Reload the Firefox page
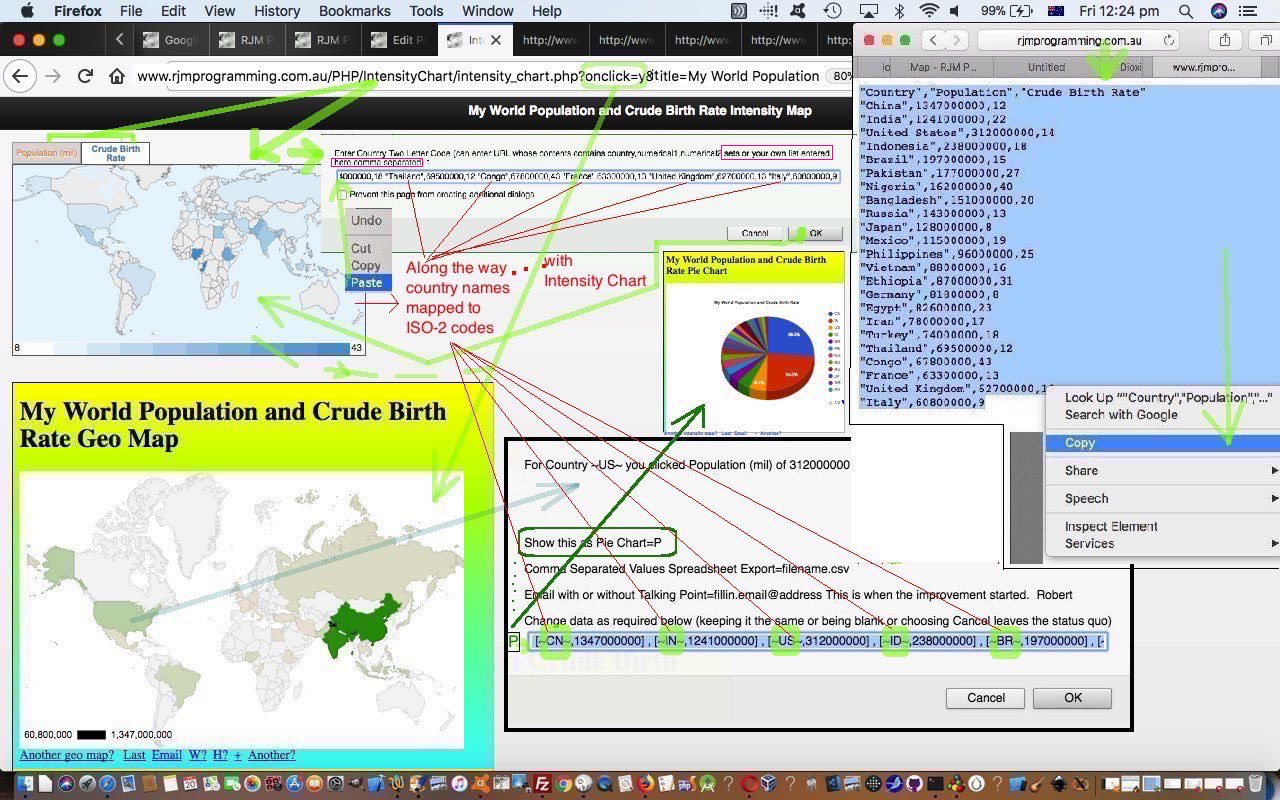1280x800 pixels. (x=85, y=76)
